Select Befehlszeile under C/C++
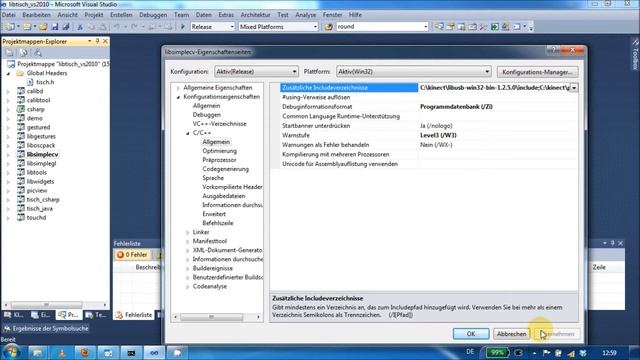Viewport: 640px width, 360px height. point(218,223)
